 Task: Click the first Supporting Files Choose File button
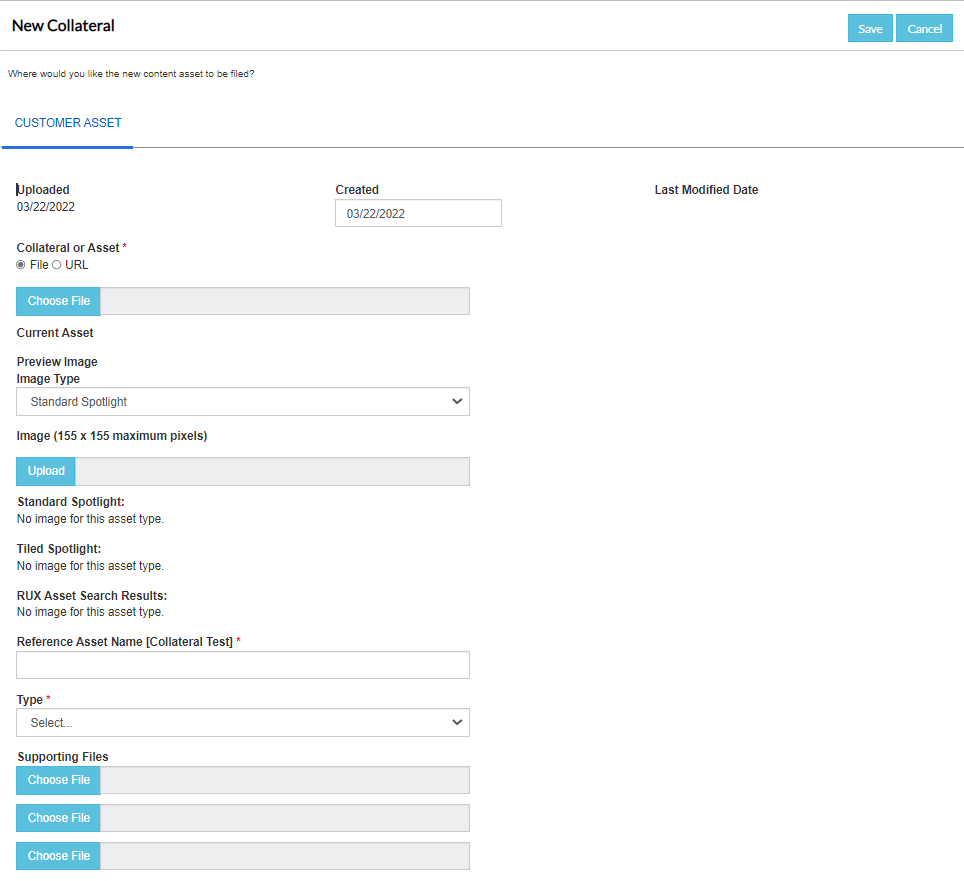58,780
